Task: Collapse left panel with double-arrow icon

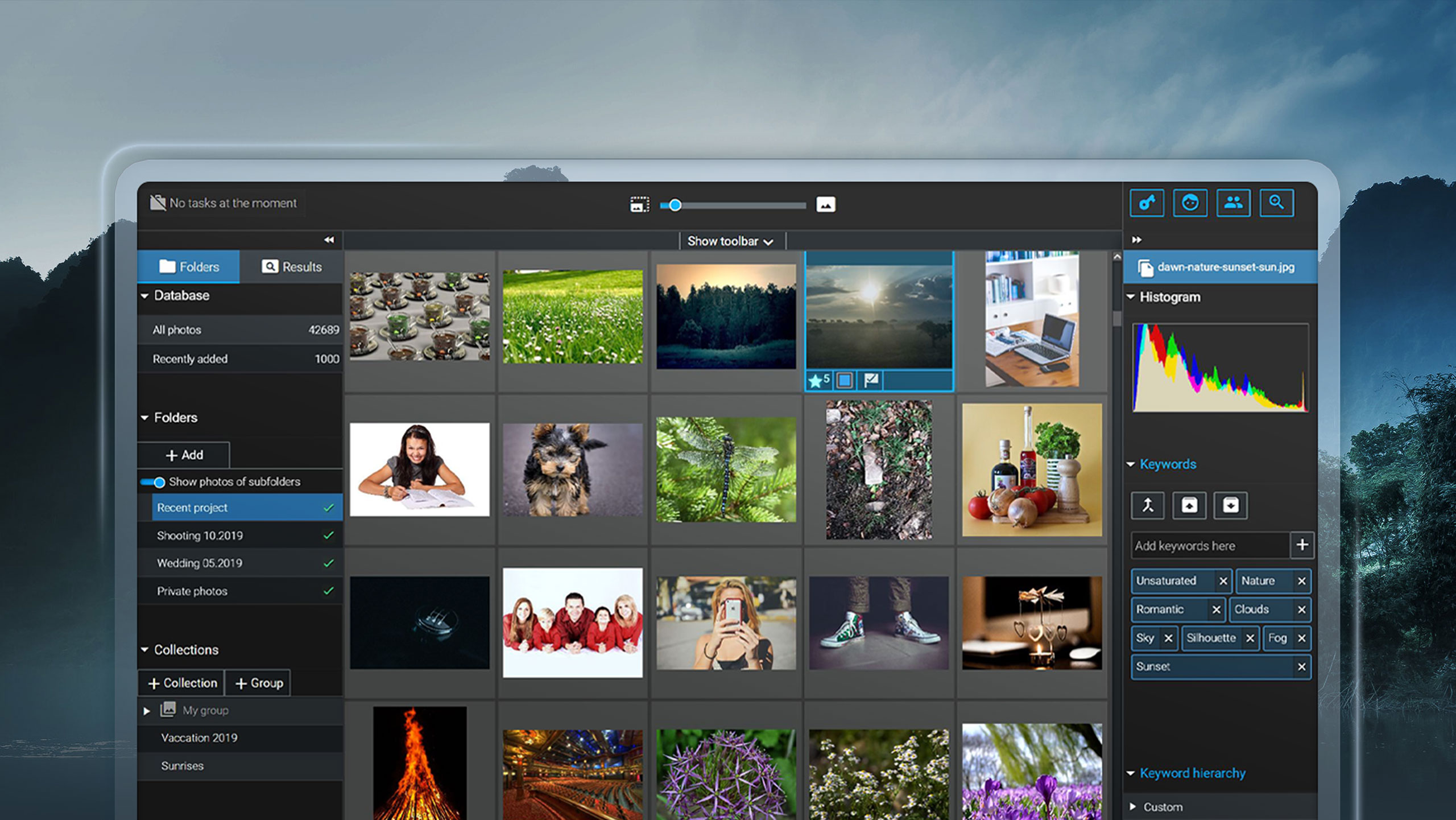Action: pos(329,240)
